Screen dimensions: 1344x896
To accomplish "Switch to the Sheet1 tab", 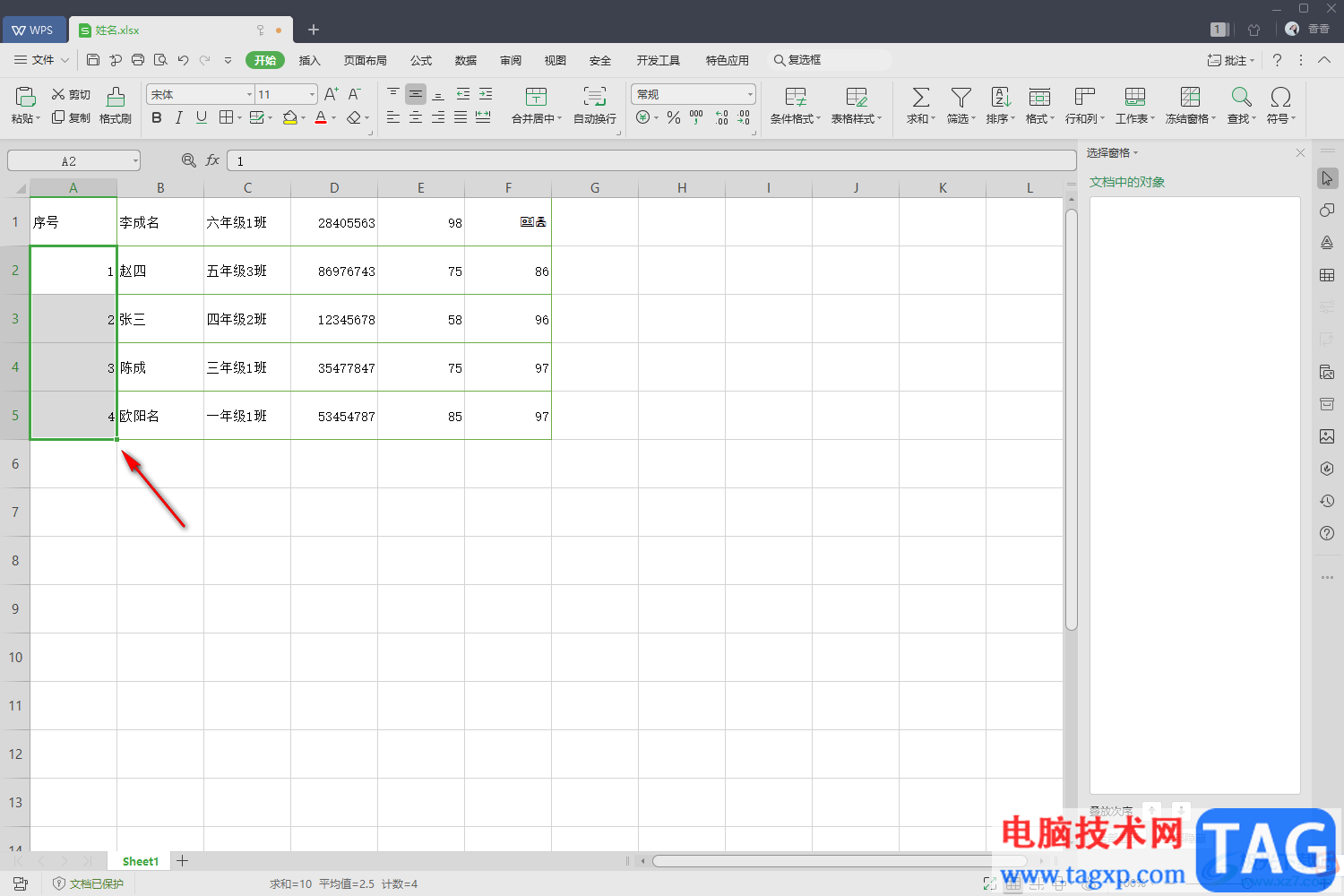I will tap(140, 861).
